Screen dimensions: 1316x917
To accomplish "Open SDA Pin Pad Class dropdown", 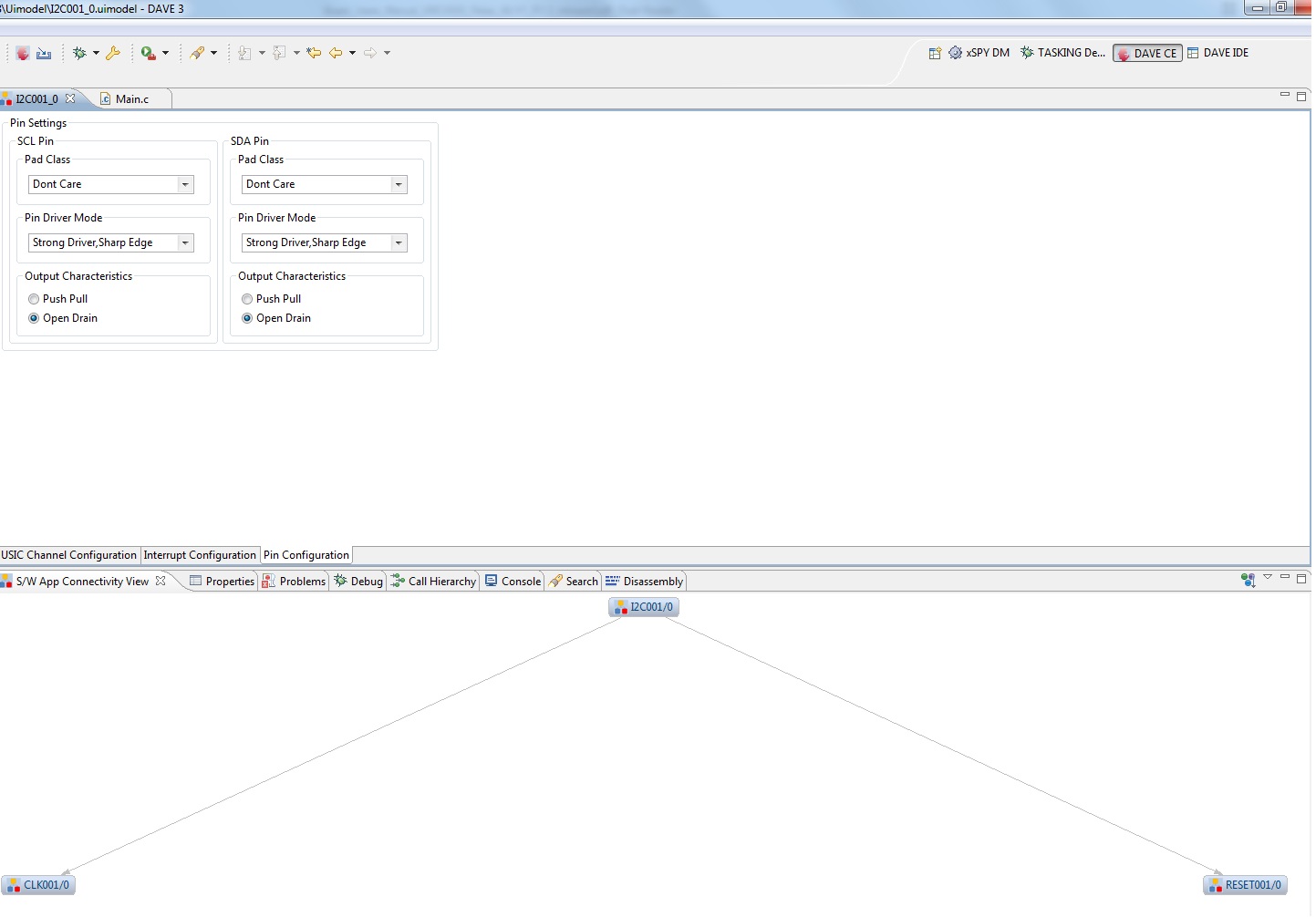I will click(399, 184).
